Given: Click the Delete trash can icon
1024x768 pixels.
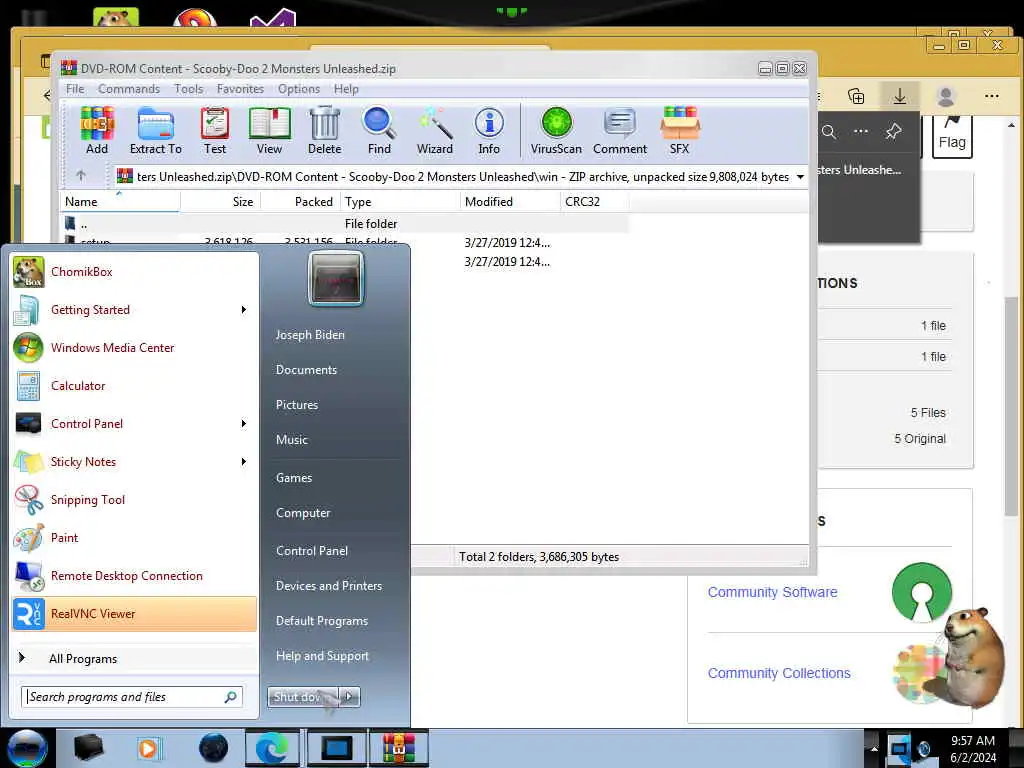Looking at the screenshot, I should (325, 130).
